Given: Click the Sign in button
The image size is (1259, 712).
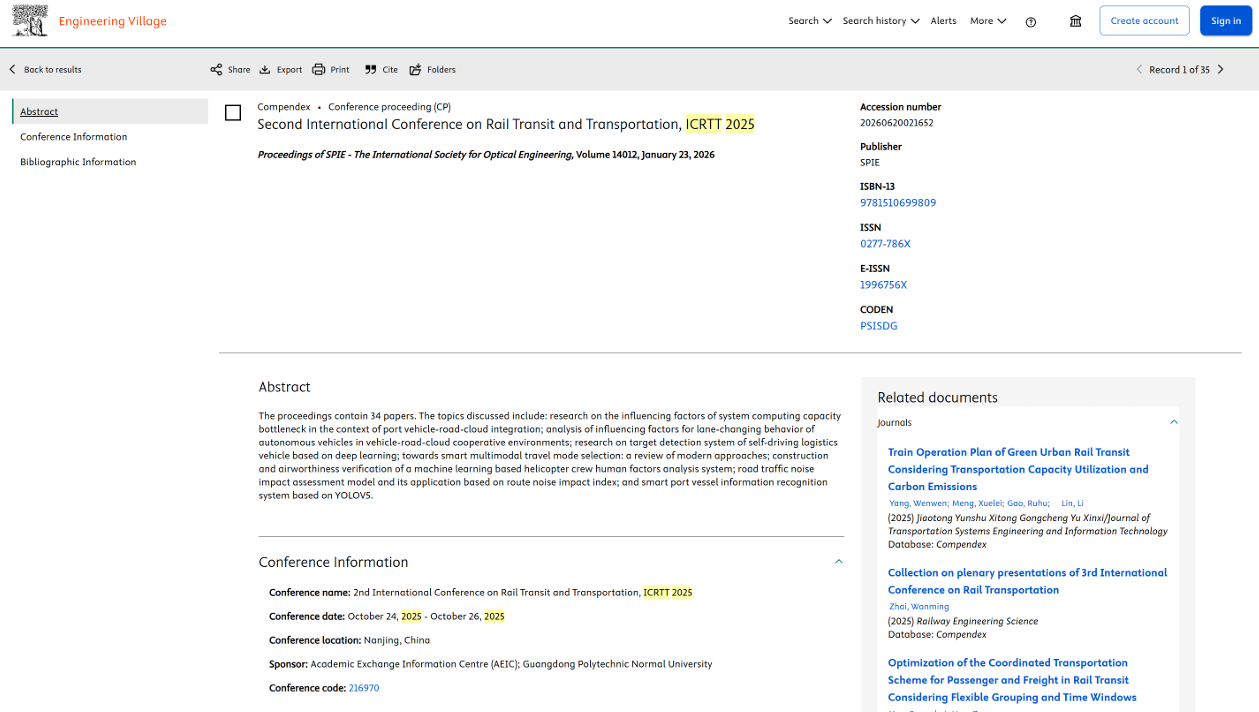Looking at the screenshot, I should [x=1226, y=21].
